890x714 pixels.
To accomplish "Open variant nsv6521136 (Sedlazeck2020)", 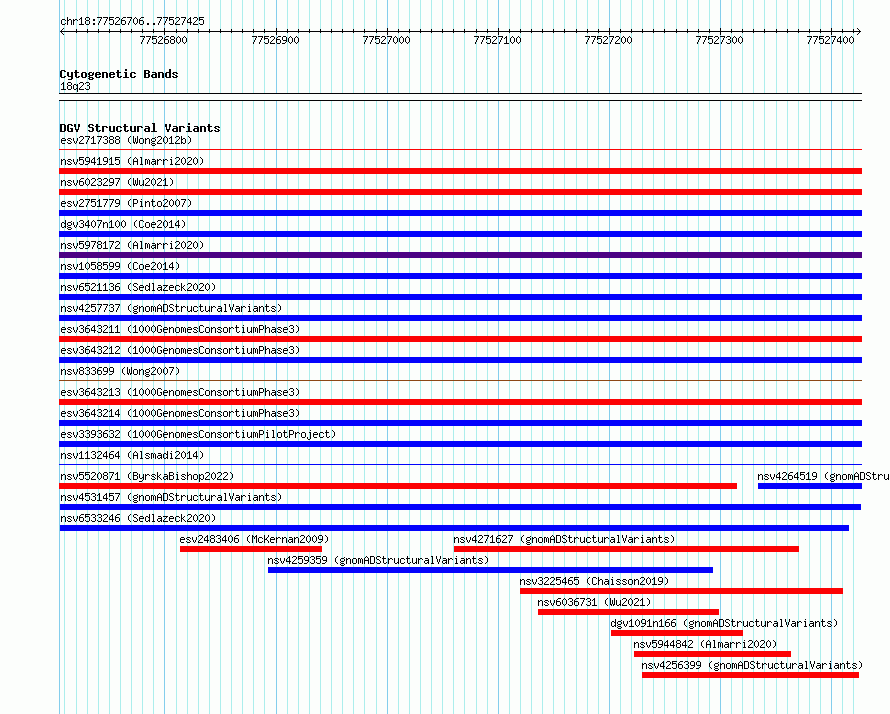I will click(x=138, y=287).
